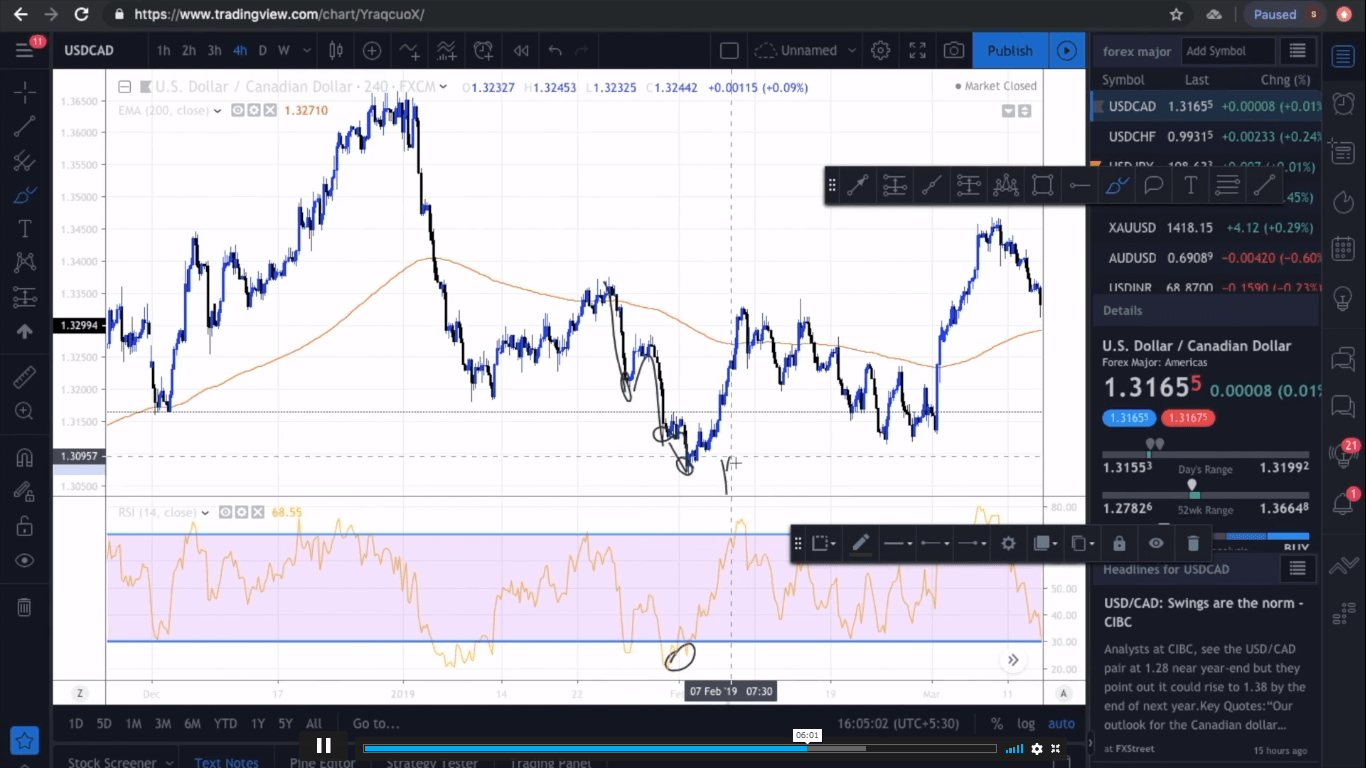The image size is (1366, 768).
Task: Click the compare or add symbol icon
Action: coord(372,50)
